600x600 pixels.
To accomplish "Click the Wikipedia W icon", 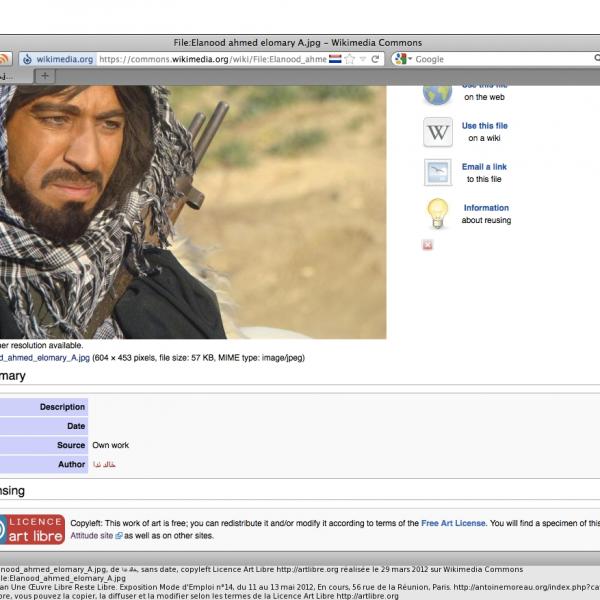I will click(x=438, y=132).
